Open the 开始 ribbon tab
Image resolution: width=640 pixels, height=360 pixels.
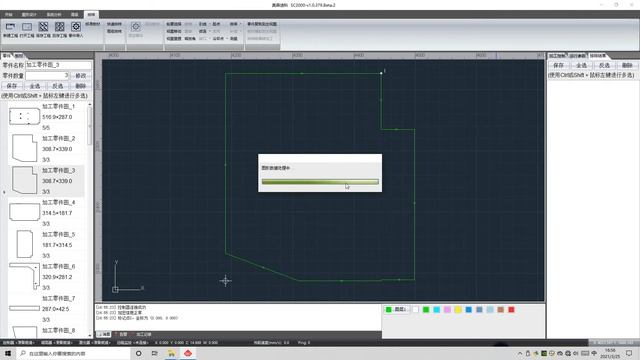pyautogui.click(x=9, y=14)
